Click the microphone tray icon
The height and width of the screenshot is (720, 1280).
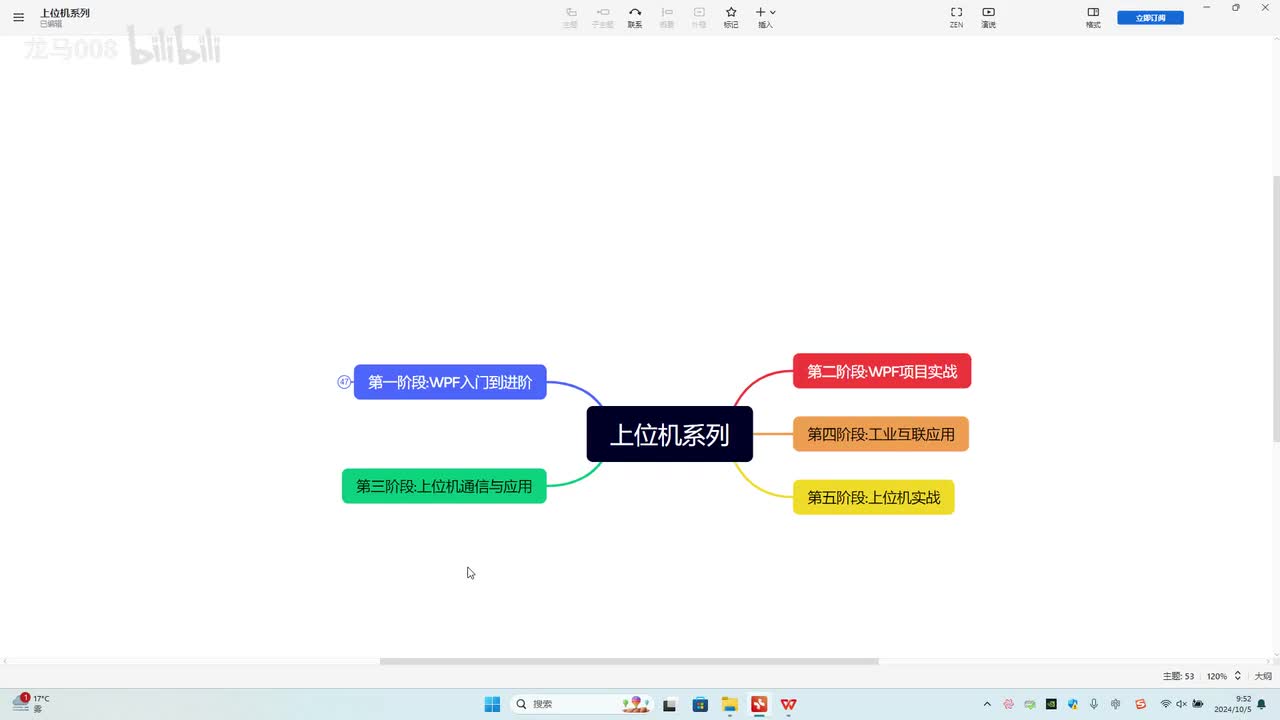pos(1094,704)
